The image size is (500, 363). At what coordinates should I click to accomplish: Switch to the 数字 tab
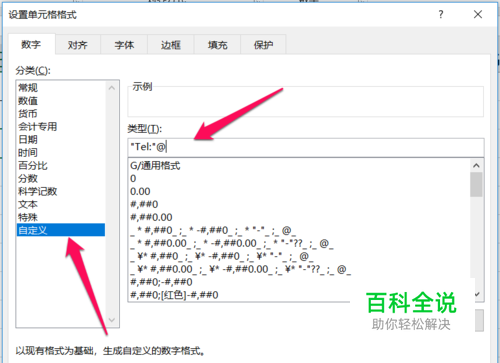[31, 44]
